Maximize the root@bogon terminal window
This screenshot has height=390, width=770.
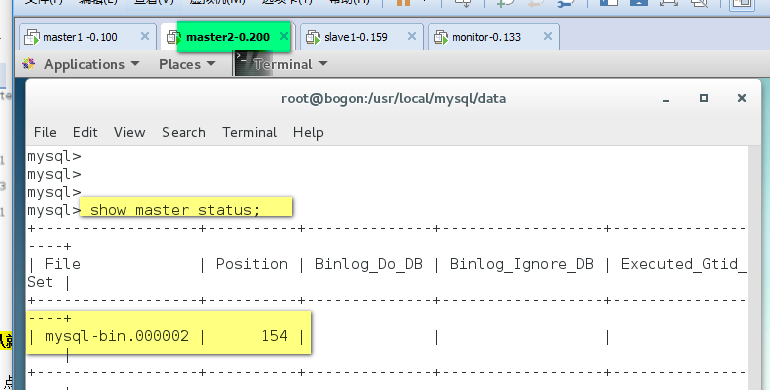(704, 98)
